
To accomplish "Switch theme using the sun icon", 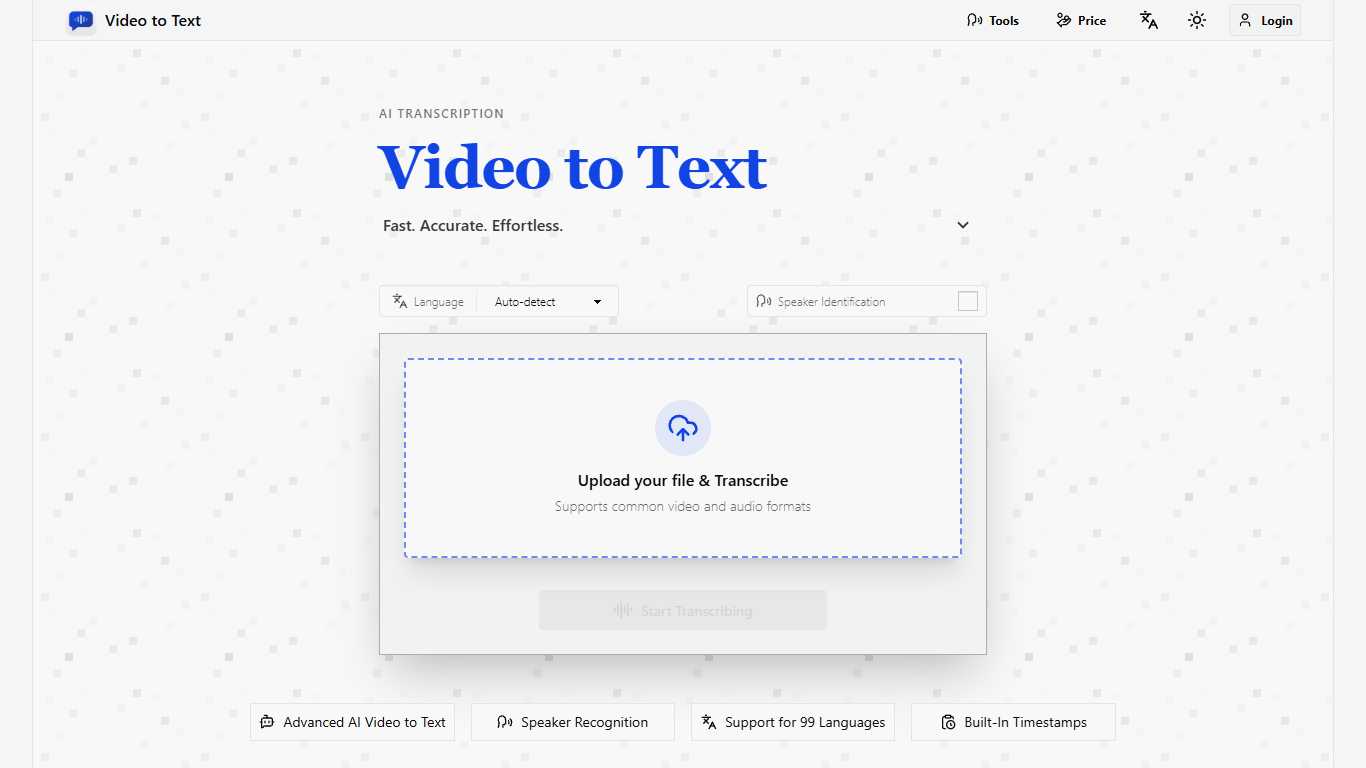I will tap(1196, 19).
